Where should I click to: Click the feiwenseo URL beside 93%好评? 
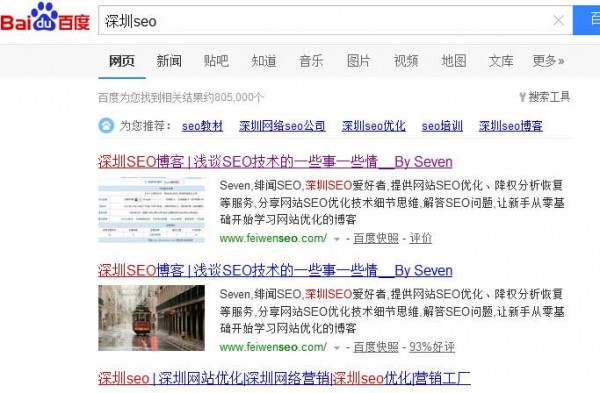(273, 347)
